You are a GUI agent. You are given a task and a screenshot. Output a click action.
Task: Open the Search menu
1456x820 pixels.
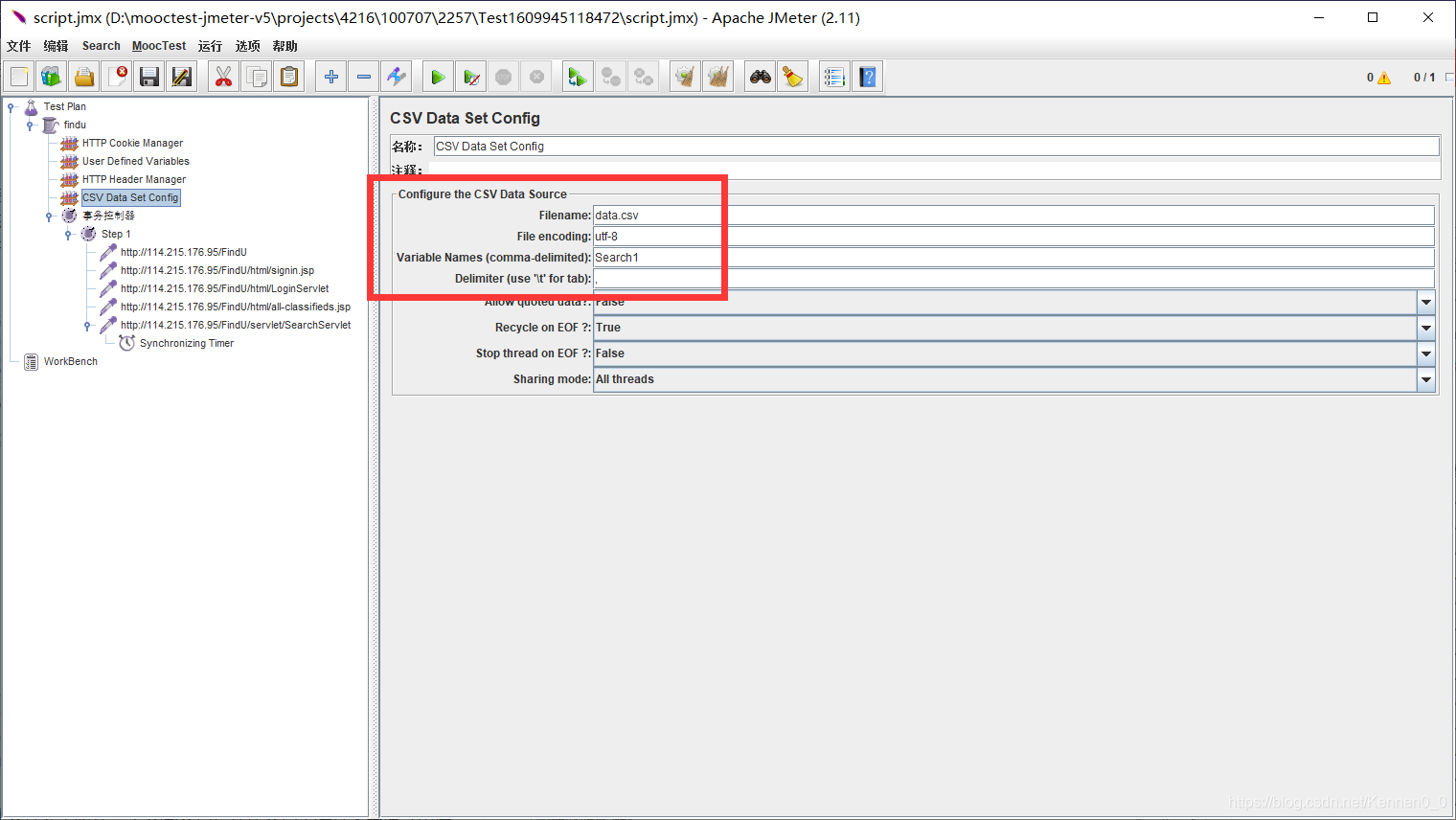click(102, 46)
